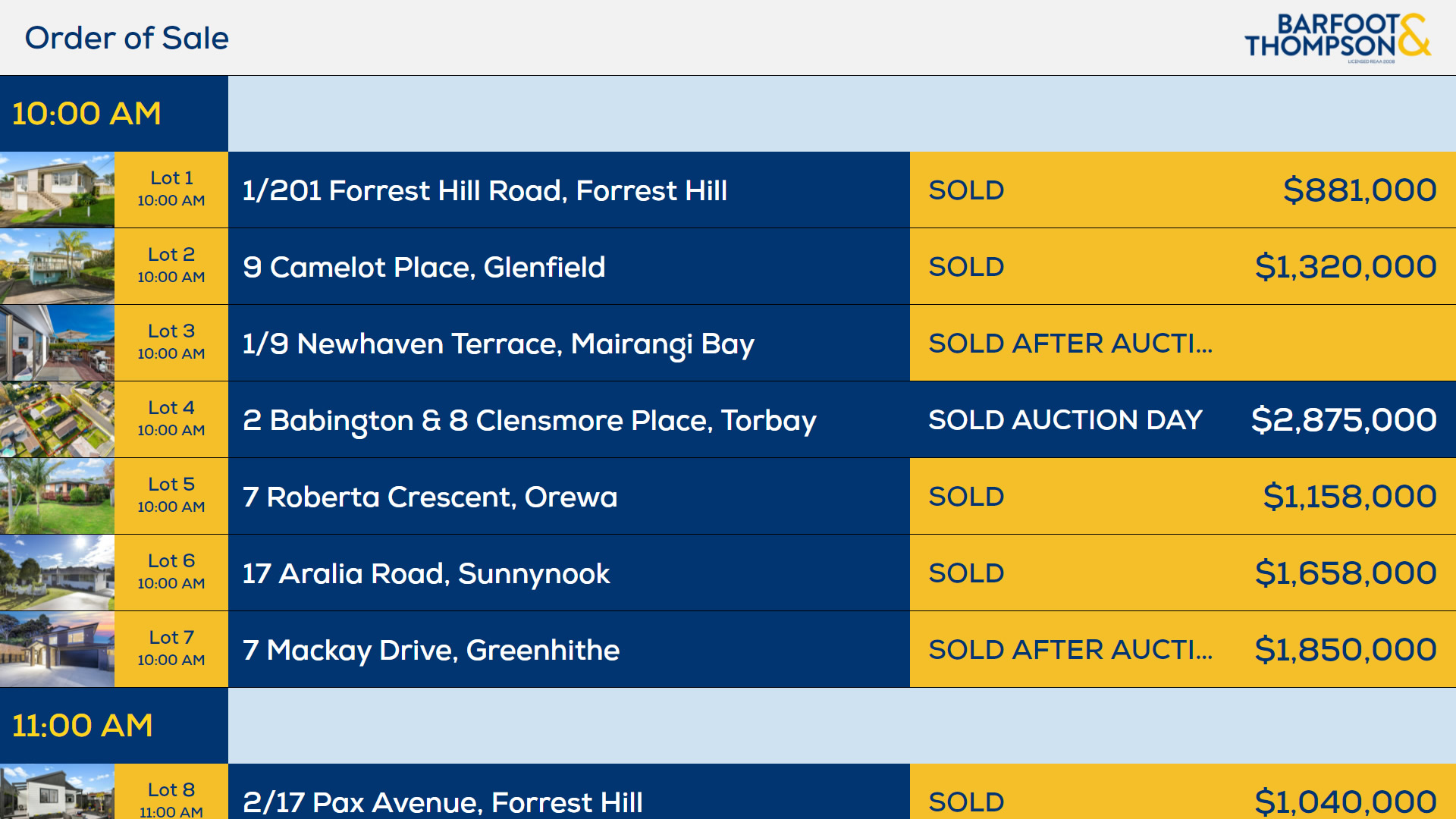The width and height of the screenshot is (1456, 819).
Task: Select the 10:00 AM session header
Action: 86,114
